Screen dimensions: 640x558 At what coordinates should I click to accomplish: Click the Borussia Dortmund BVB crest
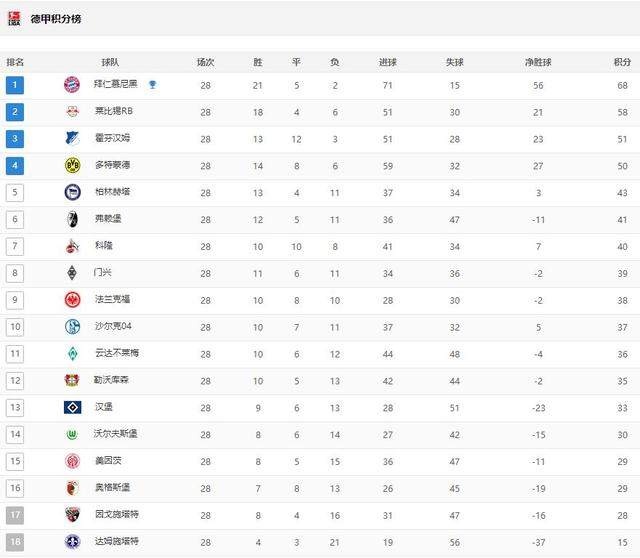(72, 165)
